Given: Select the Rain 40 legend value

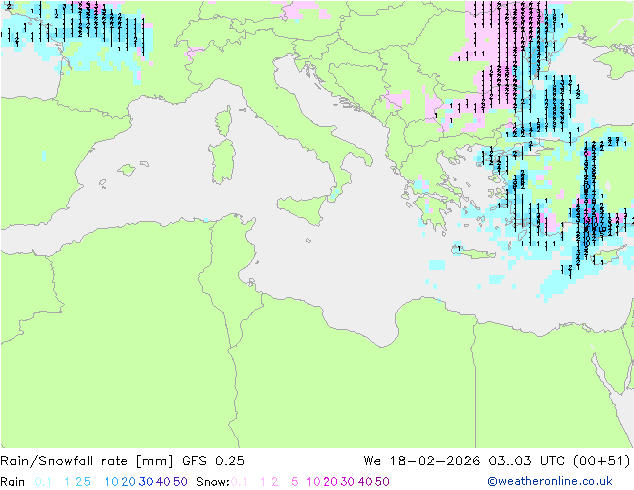Looking at the screenshot, I should click(x=163, y=482).
